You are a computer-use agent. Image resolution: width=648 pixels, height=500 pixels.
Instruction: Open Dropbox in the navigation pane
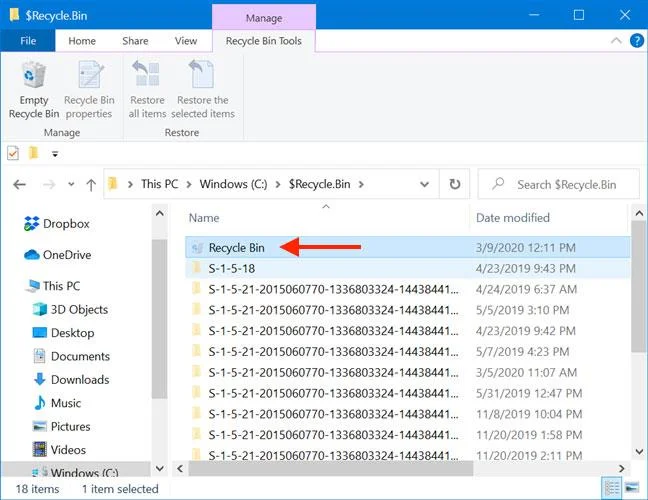[x=57, y=224]
